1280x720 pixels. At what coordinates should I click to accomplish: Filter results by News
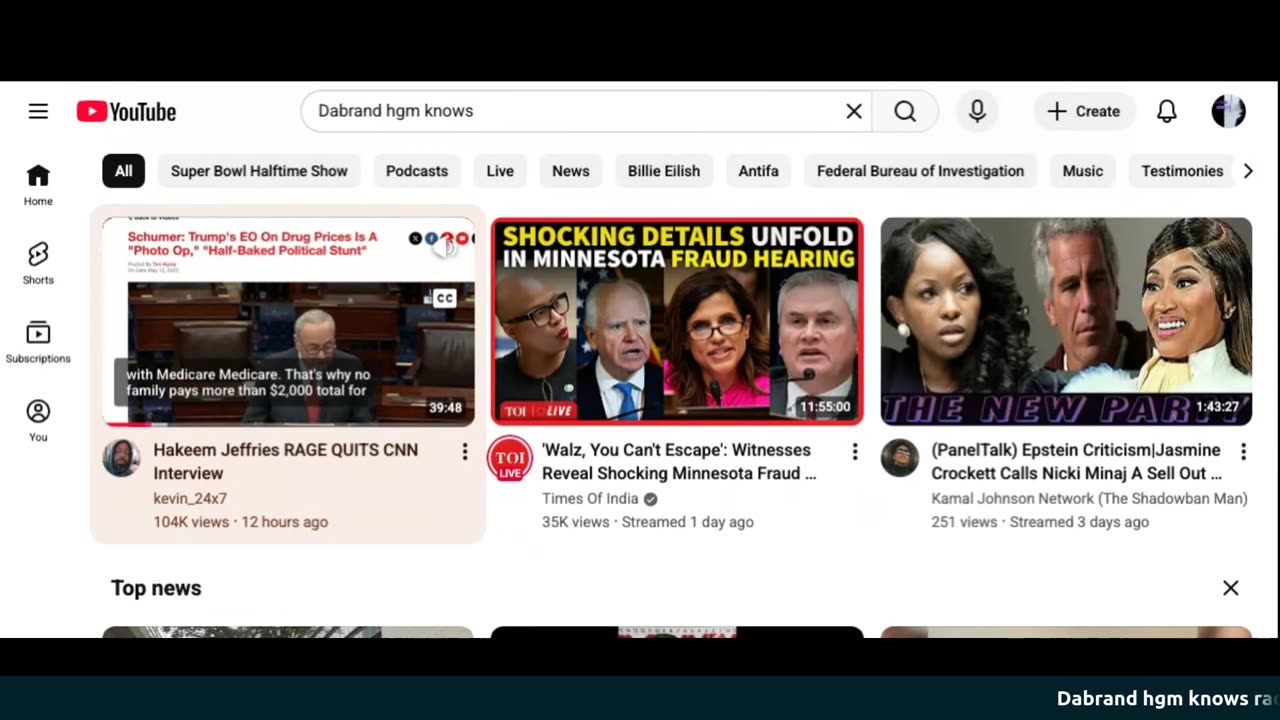(x=571, y=171)
